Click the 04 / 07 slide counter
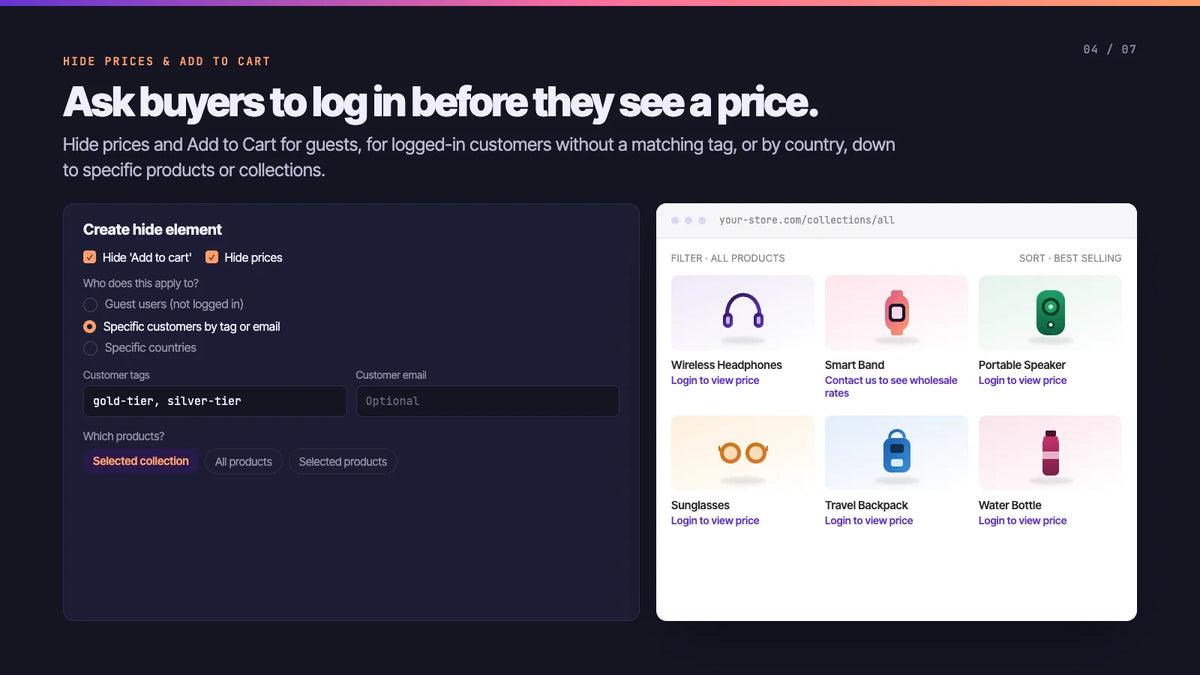This screenshot has height=675, width=1200. 1110,49
